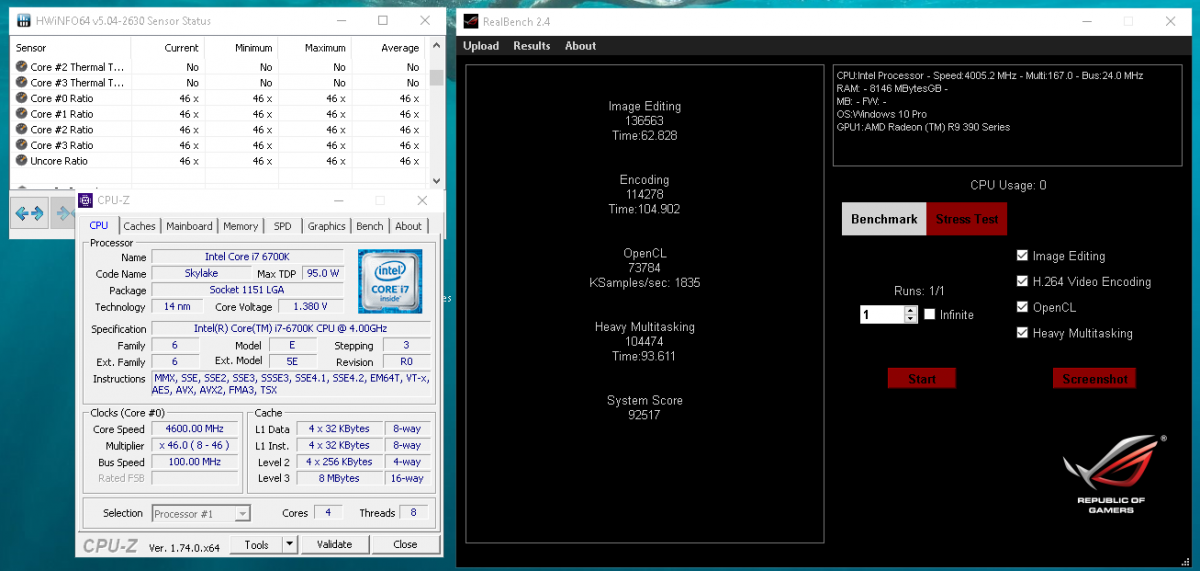Click the Runs number input field

882,314
